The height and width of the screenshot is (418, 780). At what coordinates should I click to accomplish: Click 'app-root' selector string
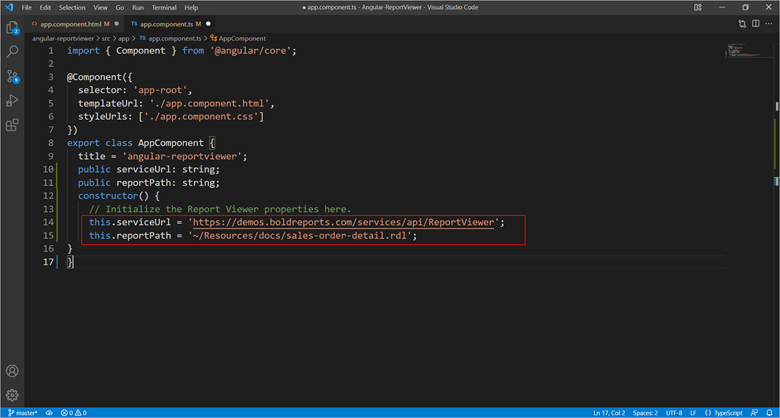[x=162, y=91]
